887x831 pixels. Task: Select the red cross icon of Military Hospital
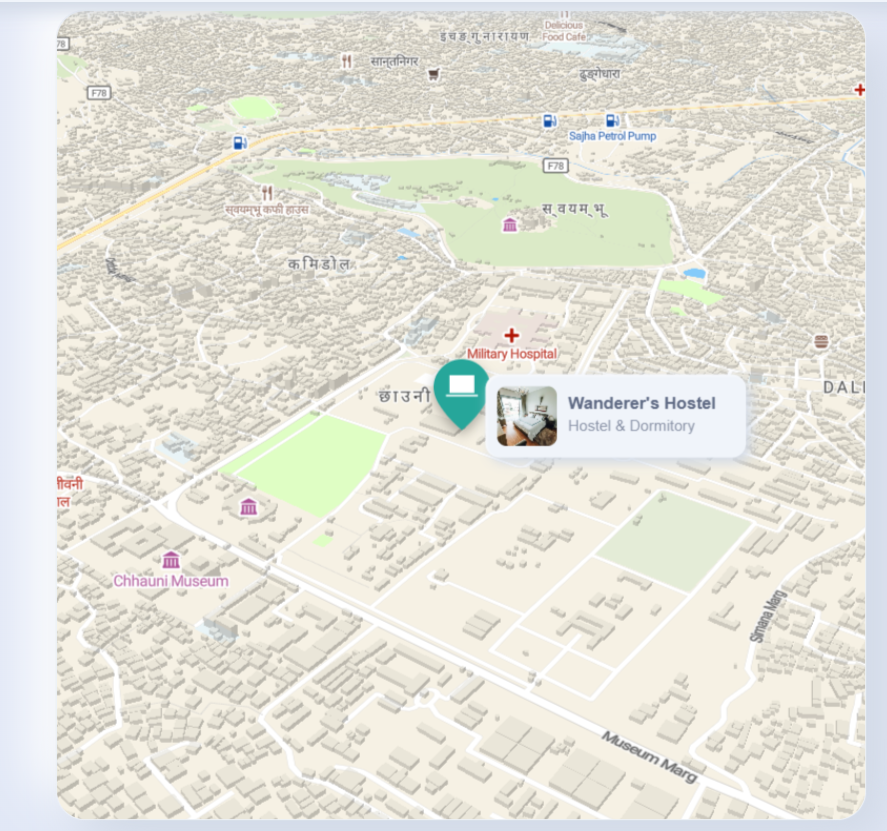click(512, 336)
